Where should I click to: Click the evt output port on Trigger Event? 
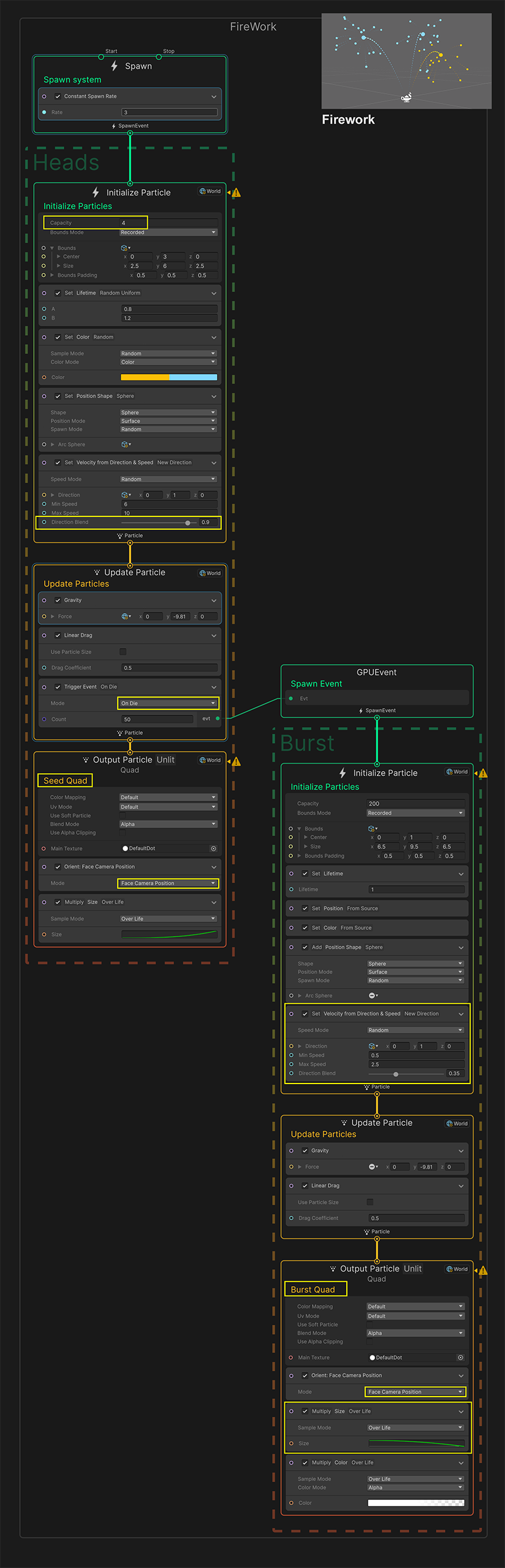218,718
